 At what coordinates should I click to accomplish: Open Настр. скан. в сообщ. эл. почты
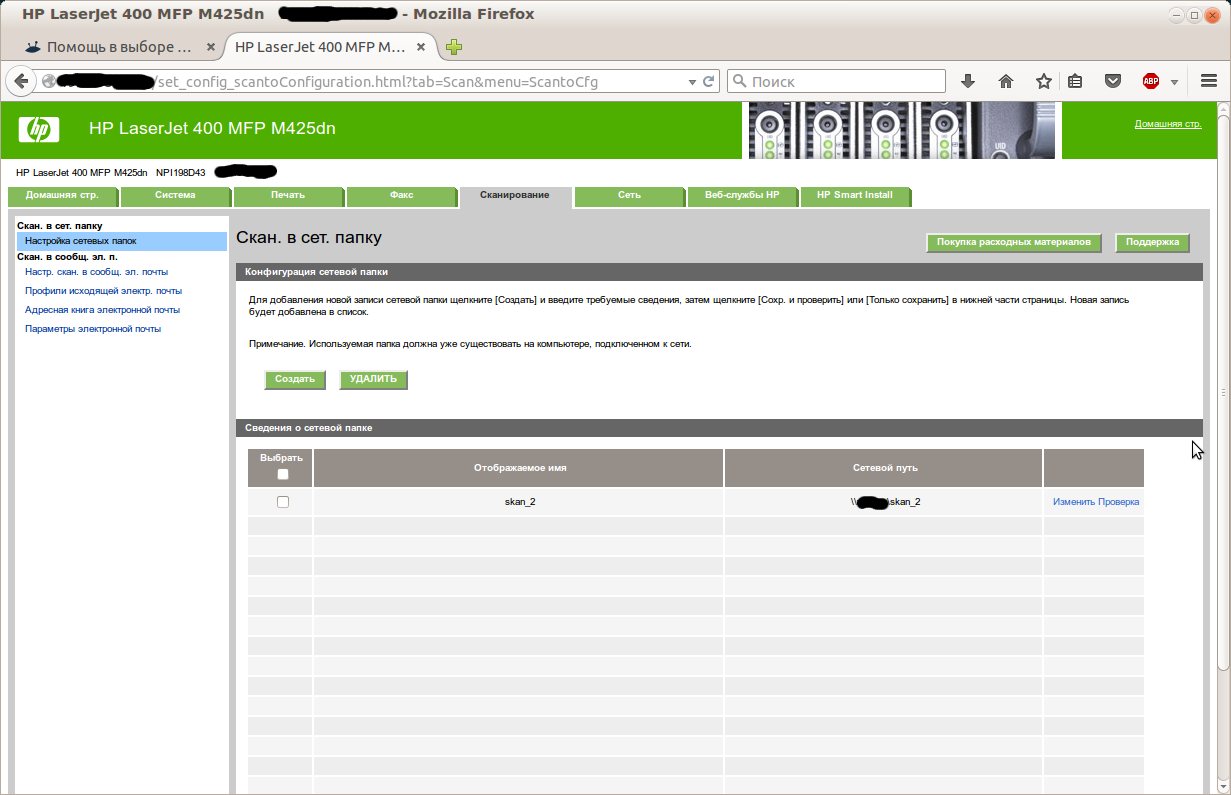(96, 271)
